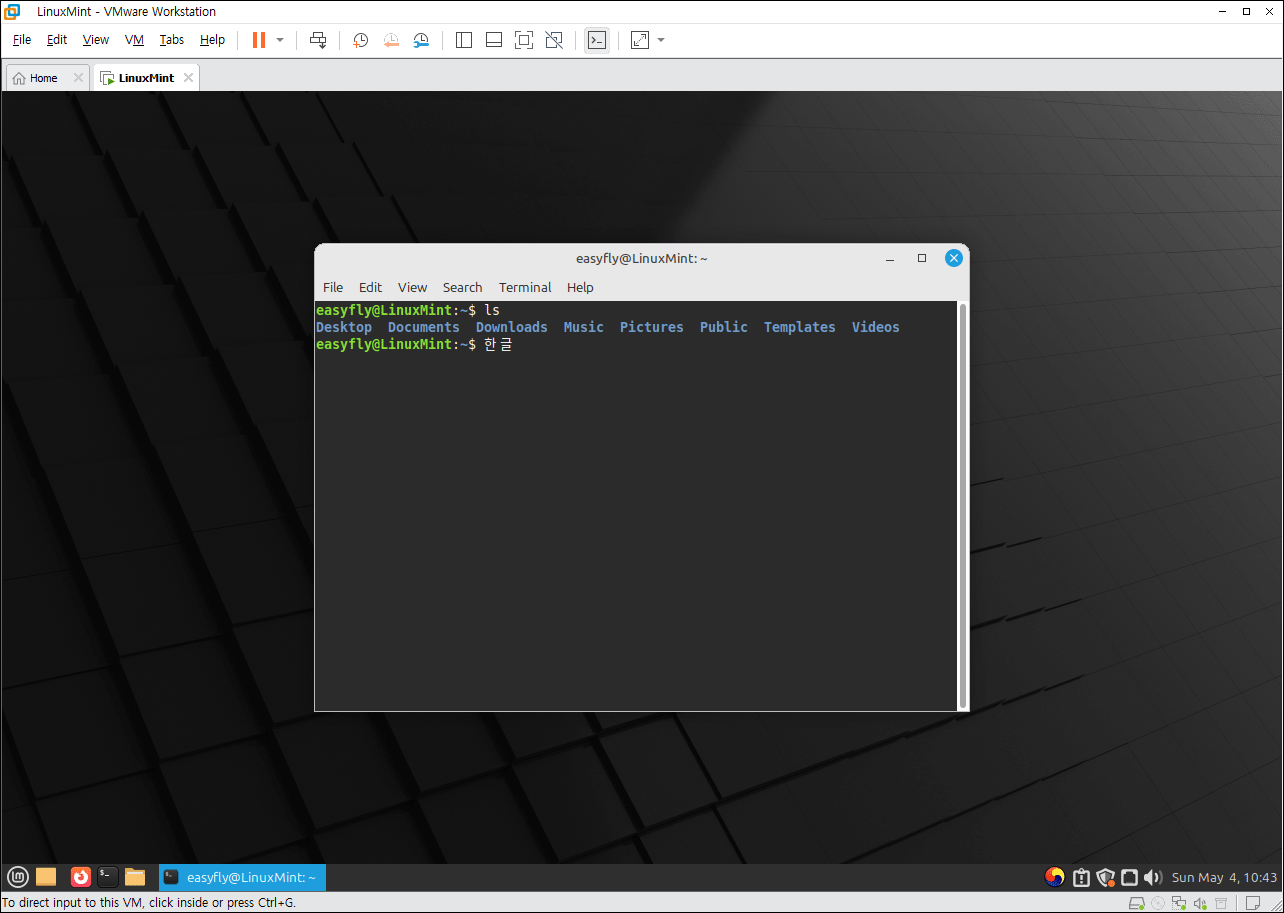
Task: Click VMware sound card status icon
Action: click(1200, 903)
